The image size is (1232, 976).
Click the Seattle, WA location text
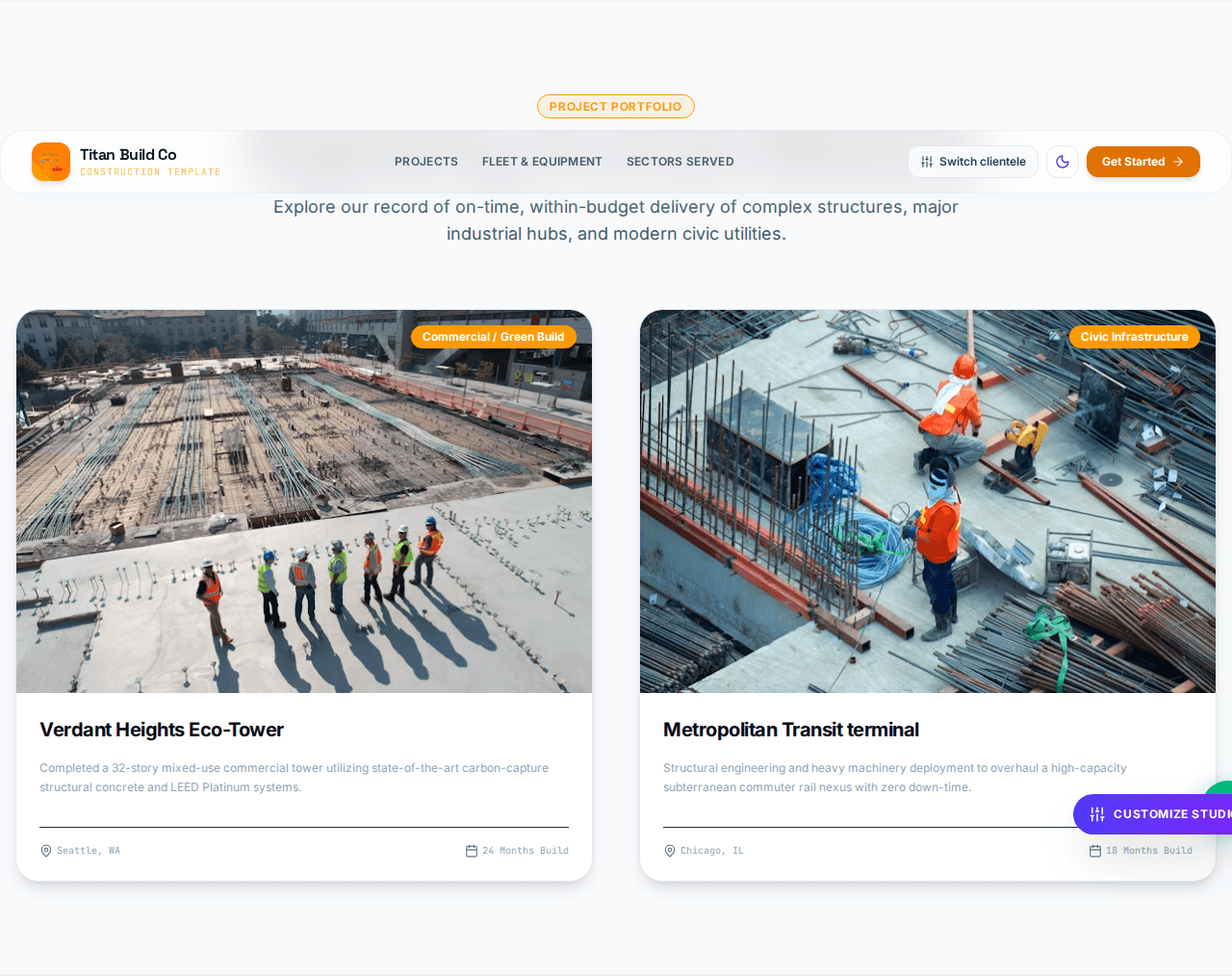coord(89,851)
